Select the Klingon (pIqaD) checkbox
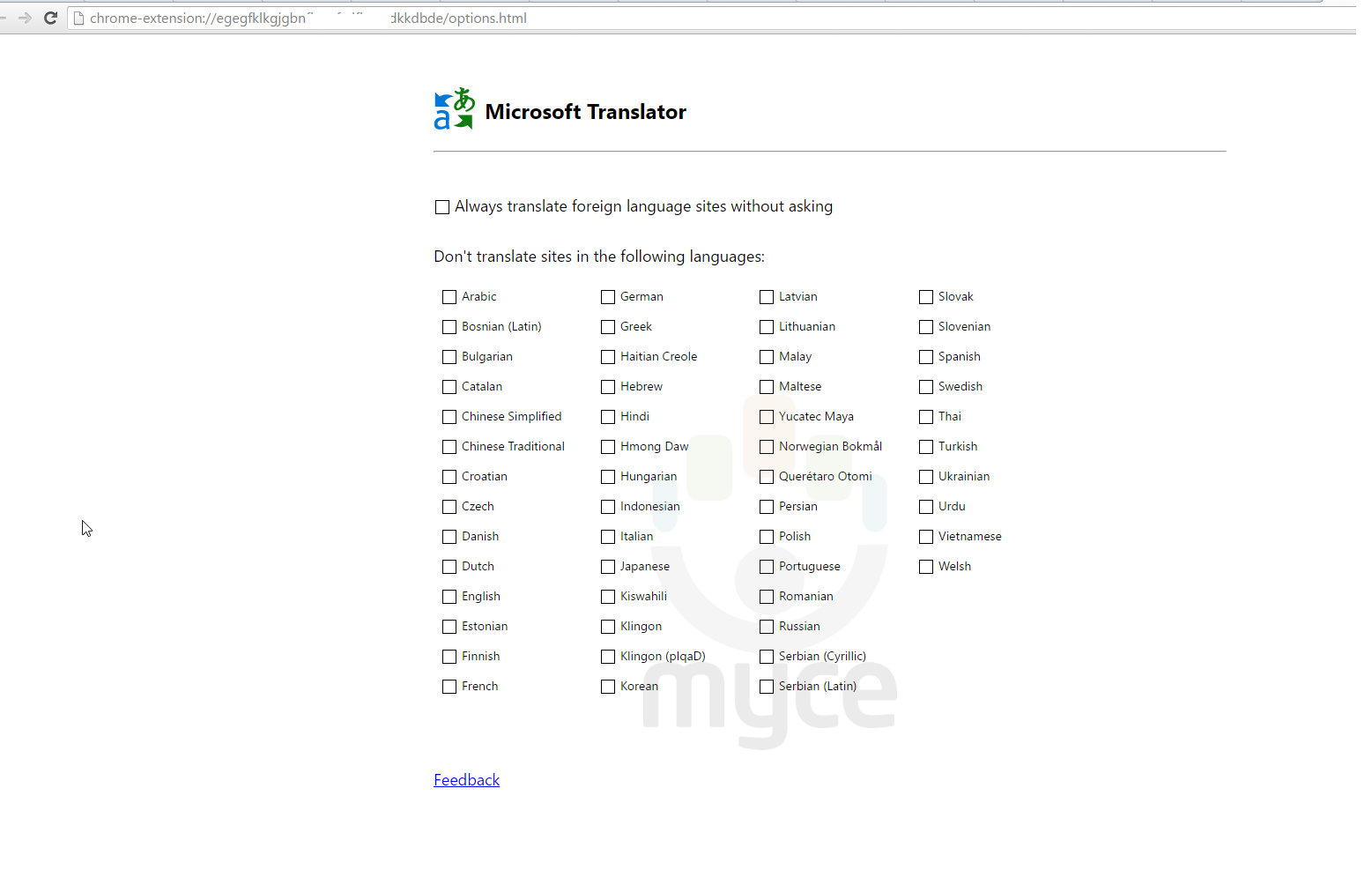Screen dimensions: 1372x885 click(608, 657)
